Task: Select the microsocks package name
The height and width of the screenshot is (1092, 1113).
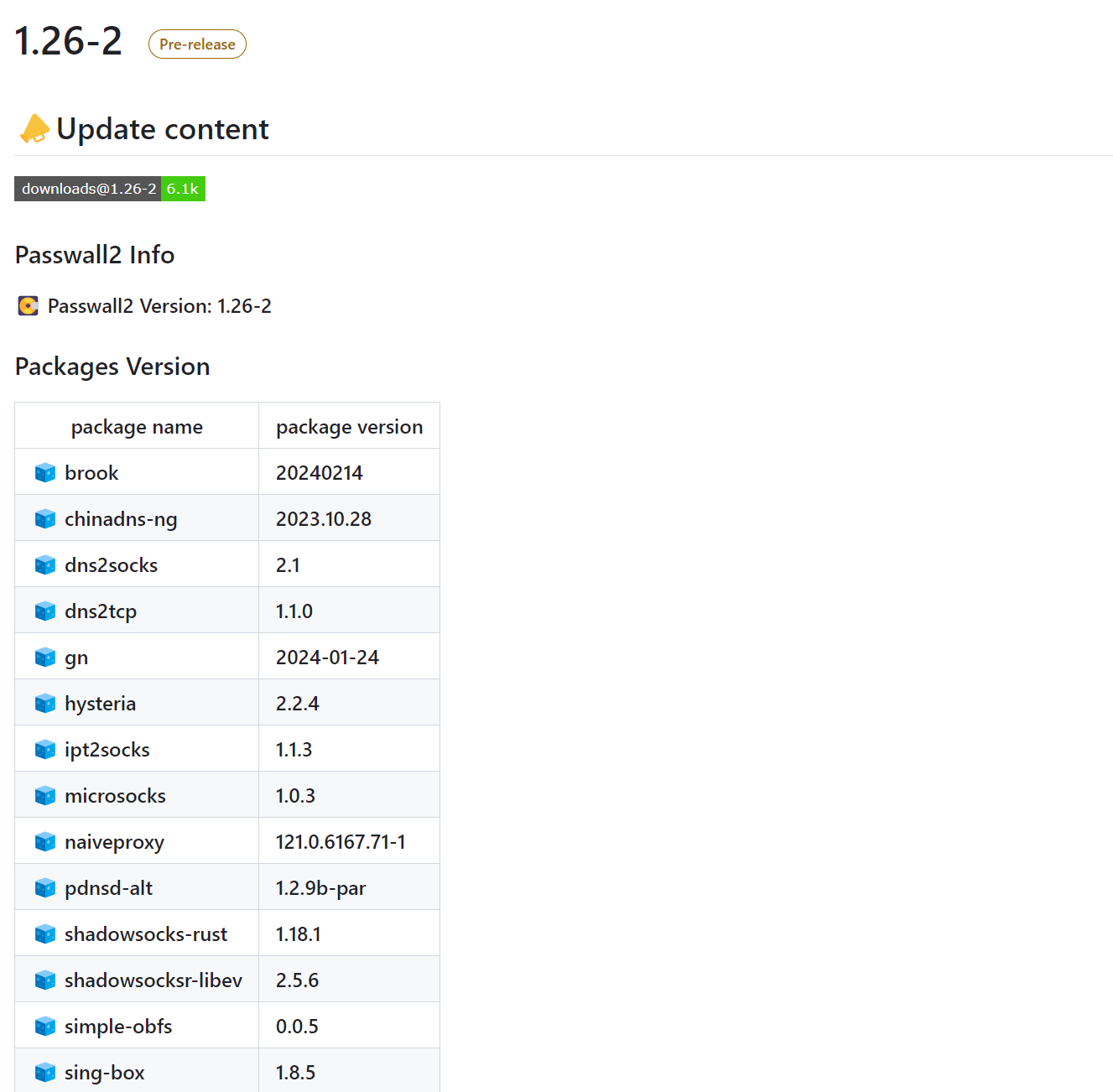Action: (x=115, y=796)
